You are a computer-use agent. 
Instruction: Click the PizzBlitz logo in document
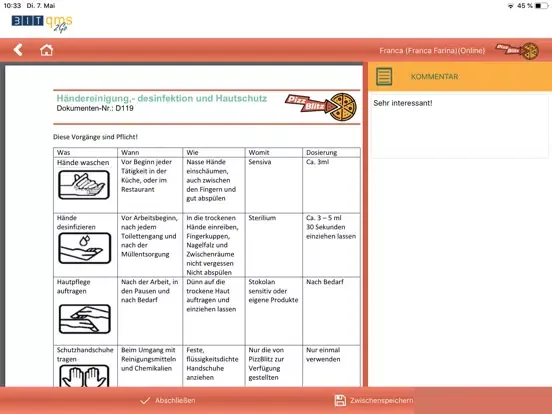[x=321, y=107]
